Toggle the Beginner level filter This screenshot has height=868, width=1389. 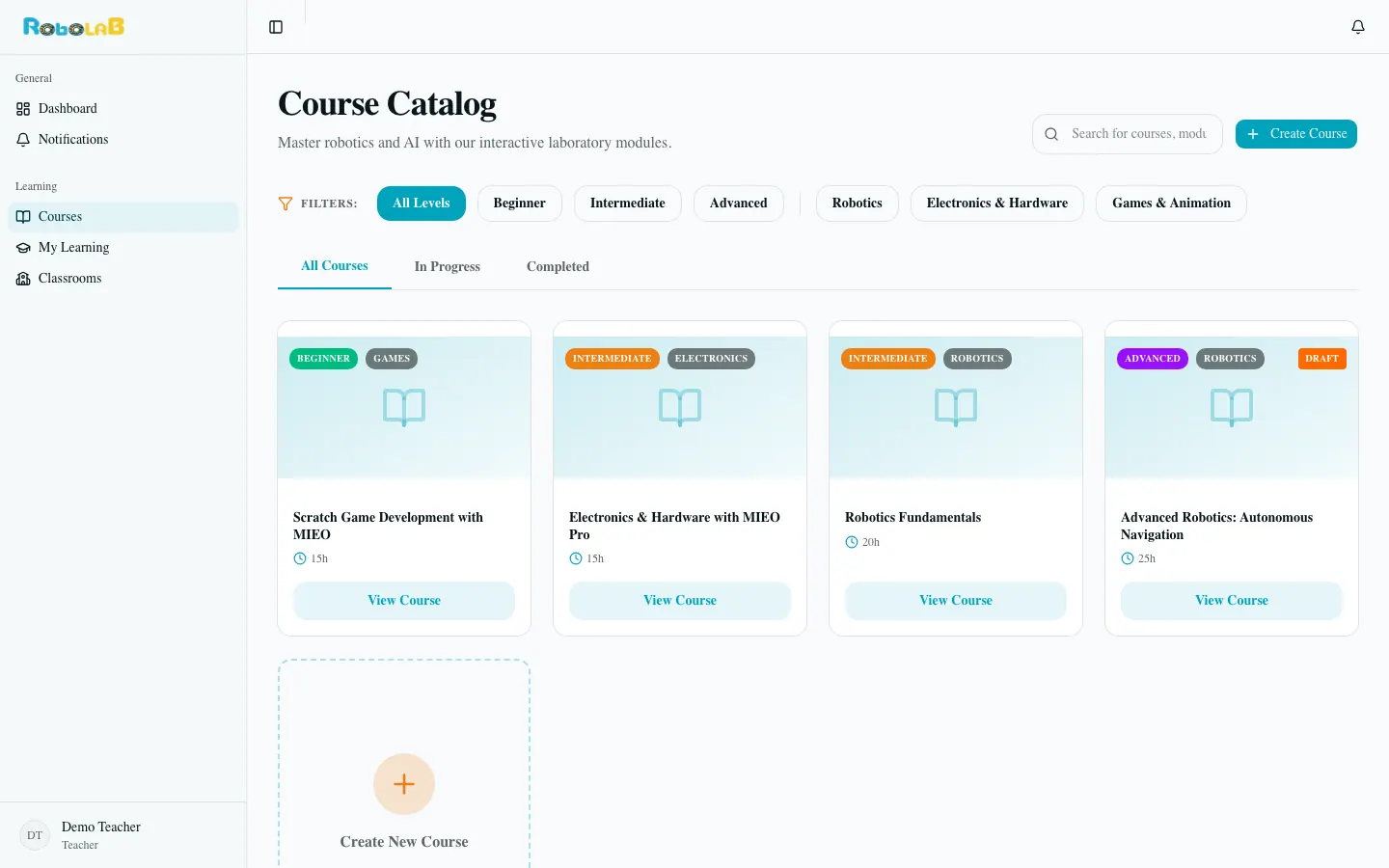(520, 203)
